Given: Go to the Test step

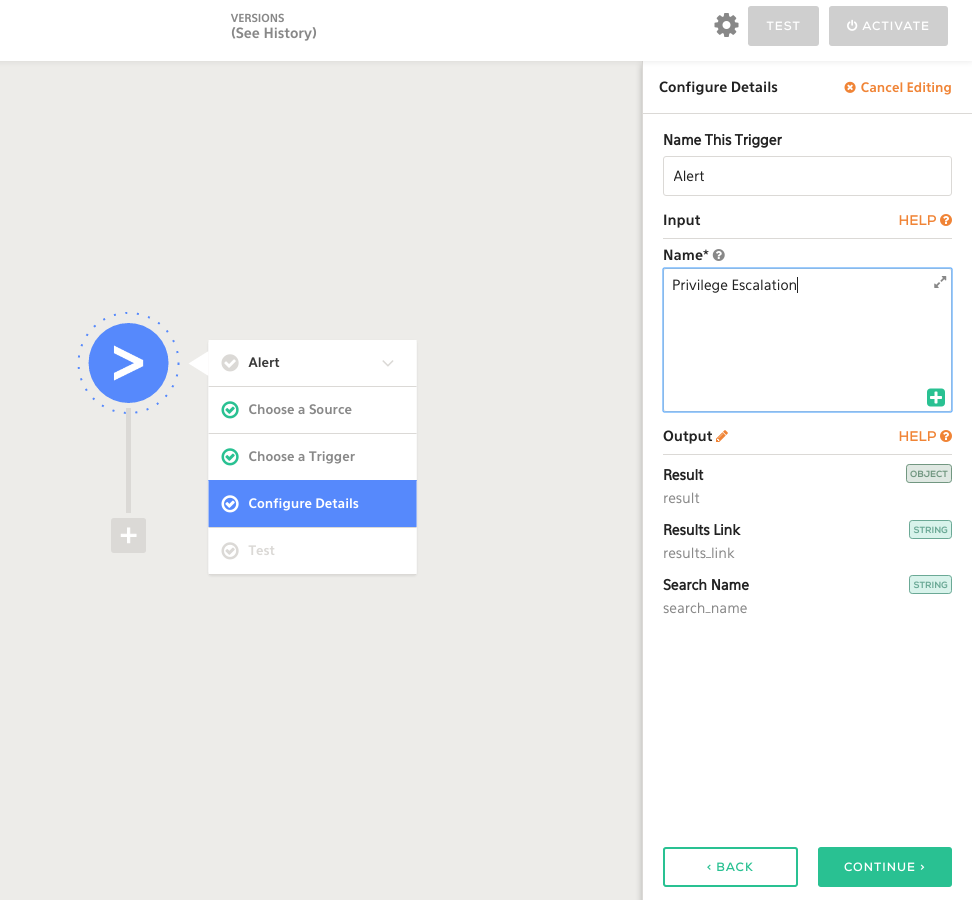Looking at the screenshot, I should click(261, 551).
